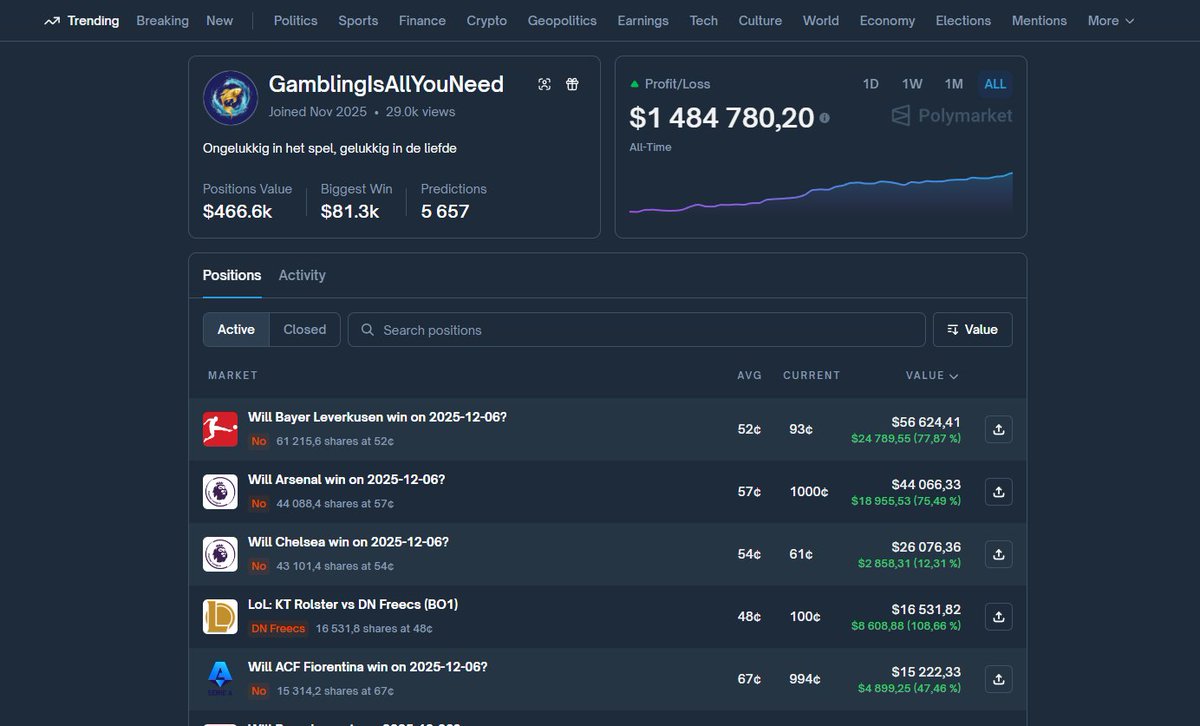This screenshot has width=1200, height=726.
Task: Open Will ACF Fiorentina win market
Action: tap(367, 666)
